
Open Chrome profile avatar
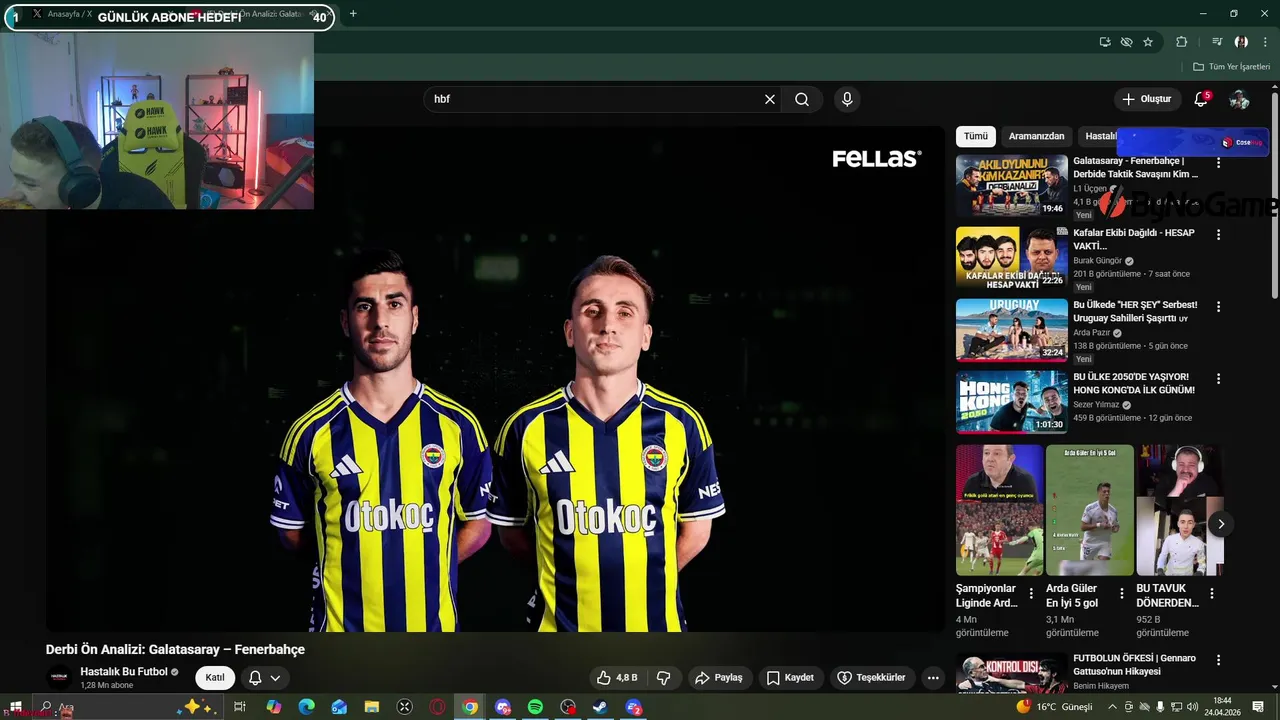pyautogui.click(x=1241, y=42)
